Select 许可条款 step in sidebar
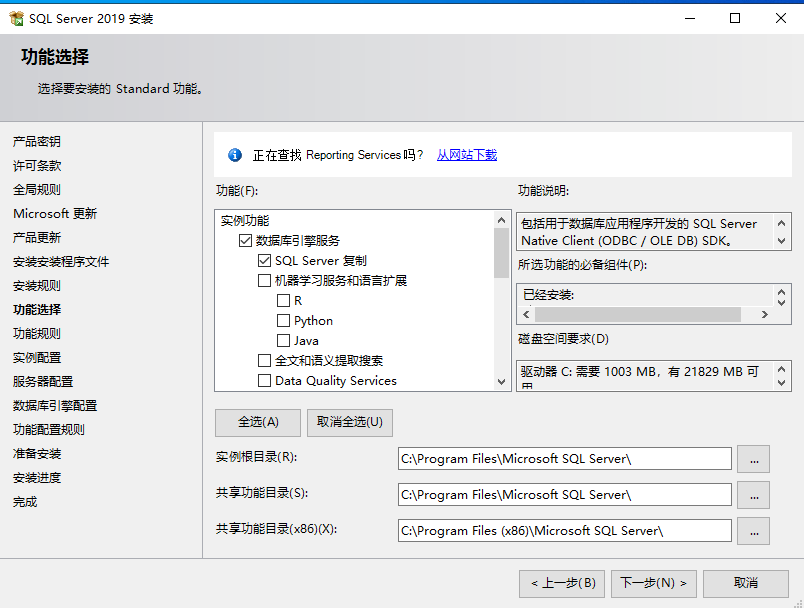This screenshot has height=608, width=804. pos(37,166)
